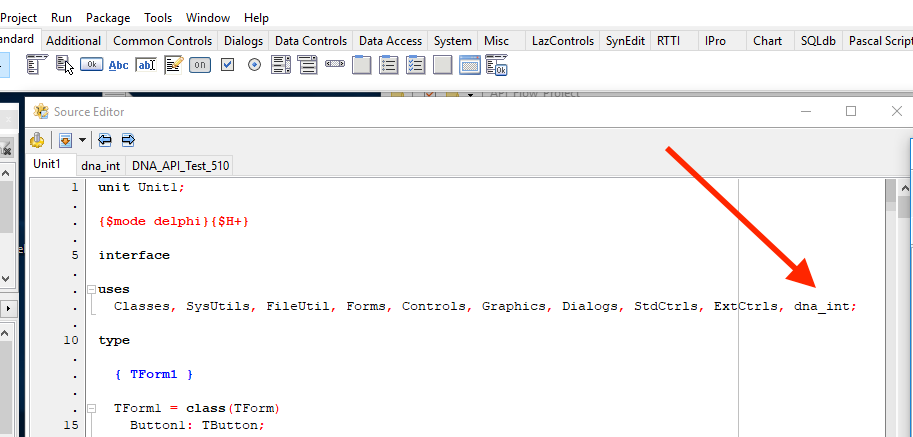Select the TLabel Abc component icon
The height and width of the screenshot is (437, 913).
pyautogui.click(x=119, y=65)
